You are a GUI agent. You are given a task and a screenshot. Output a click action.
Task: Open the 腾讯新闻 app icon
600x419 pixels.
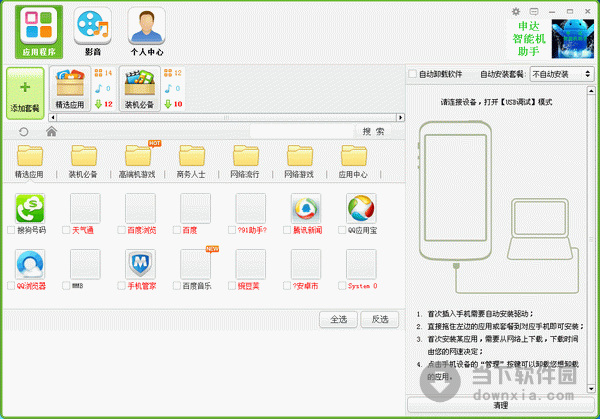click(x=306, y=208)
